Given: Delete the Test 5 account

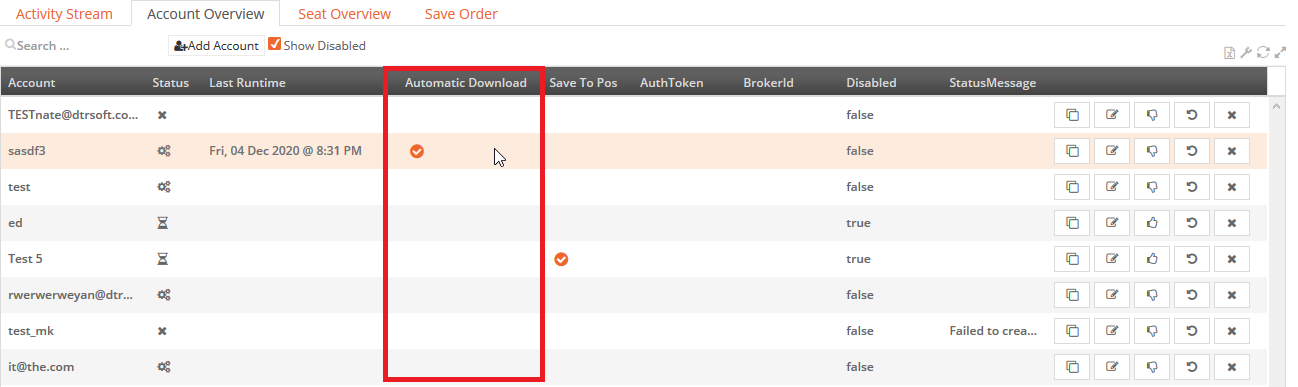Looking at the screenshot, I should pos(1232,259).
